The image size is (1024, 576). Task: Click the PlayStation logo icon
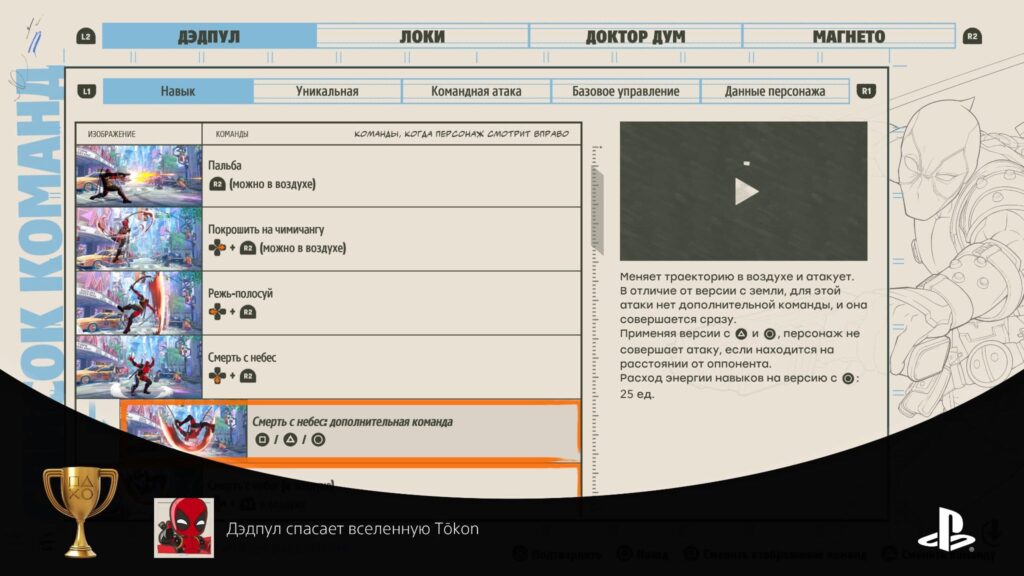point(946,530)
